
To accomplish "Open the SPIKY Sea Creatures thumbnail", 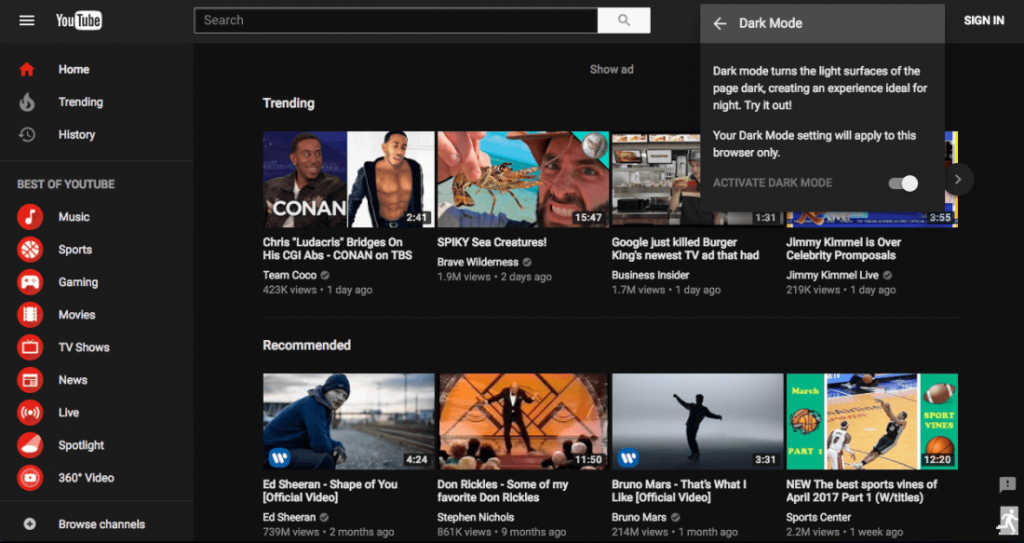I will pos(523,179).
